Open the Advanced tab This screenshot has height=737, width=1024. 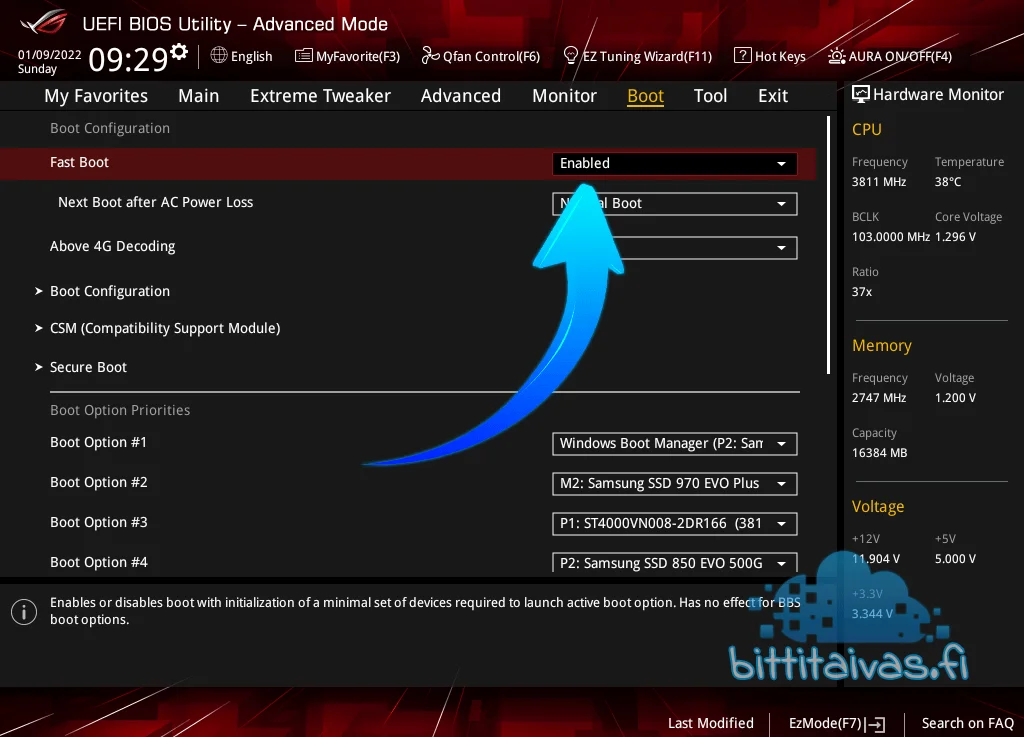[x=460, y=96]
